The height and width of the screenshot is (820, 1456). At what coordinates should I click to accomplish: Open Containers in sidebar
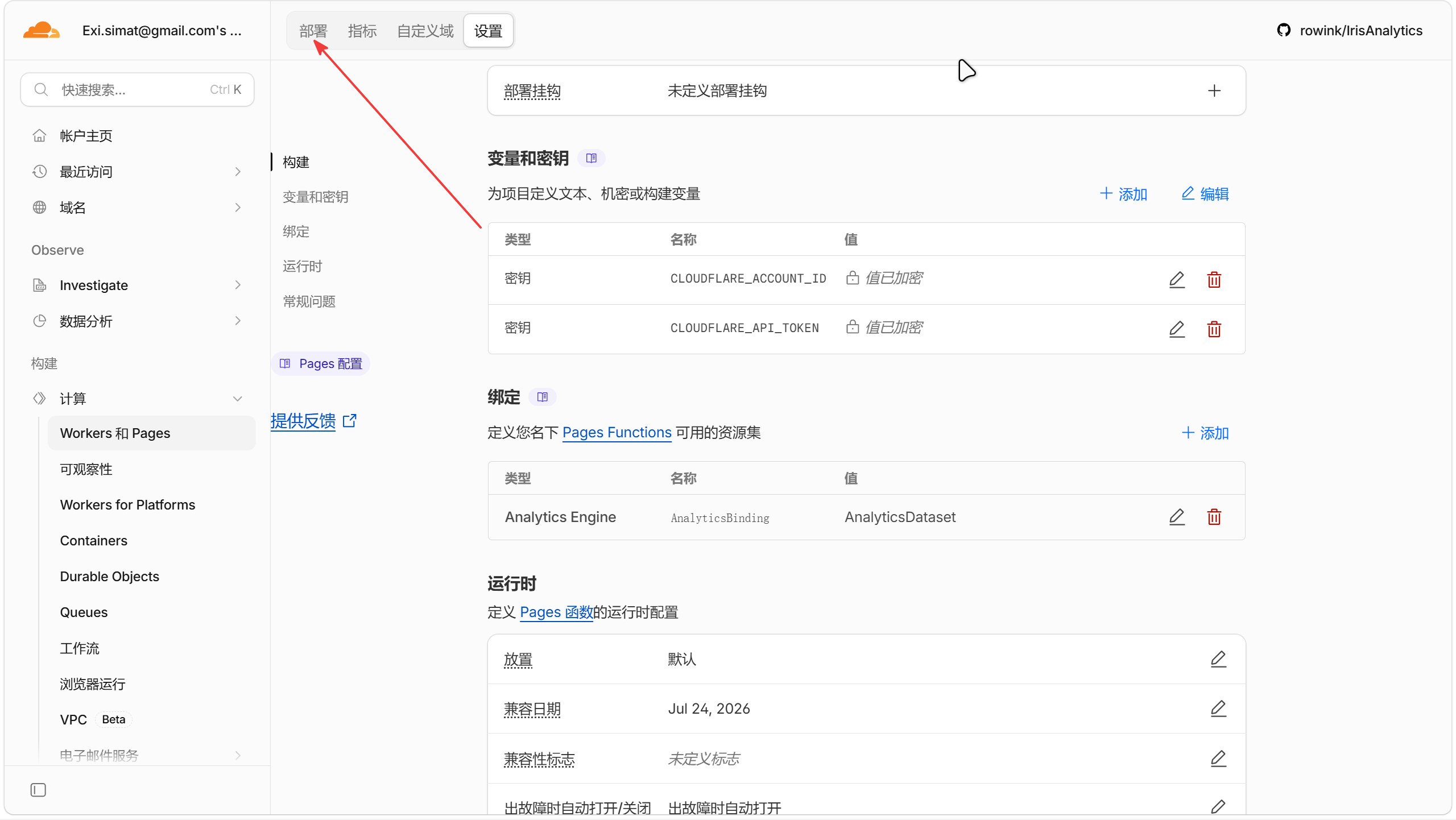tap(94, 540)
